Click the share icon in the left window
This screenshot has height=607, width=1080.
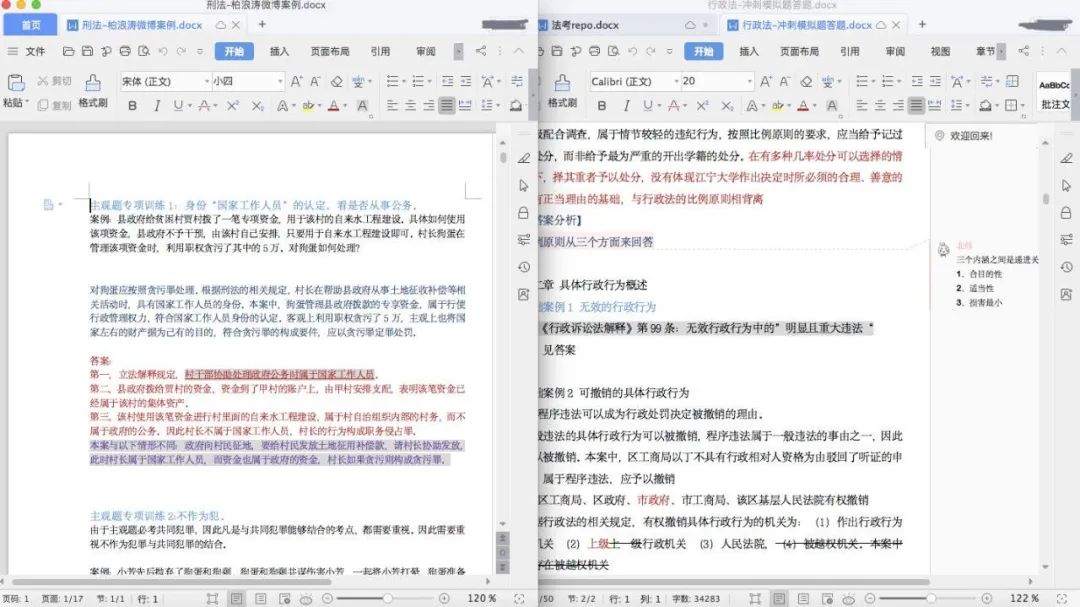(481, 51)
